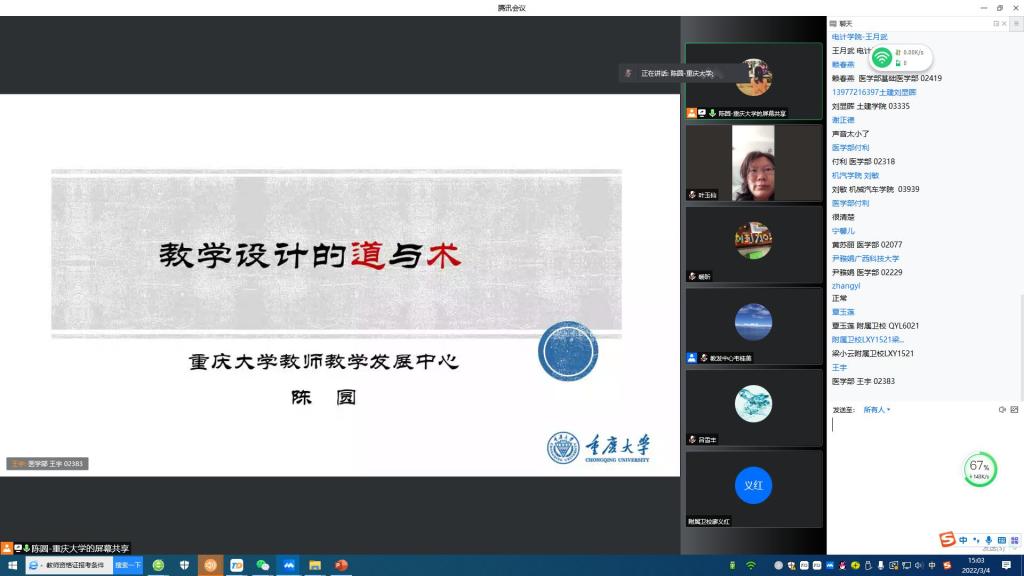Open the orange audio app taskbar icon
The image size is (1024, 576).
(x=210, y=566)
